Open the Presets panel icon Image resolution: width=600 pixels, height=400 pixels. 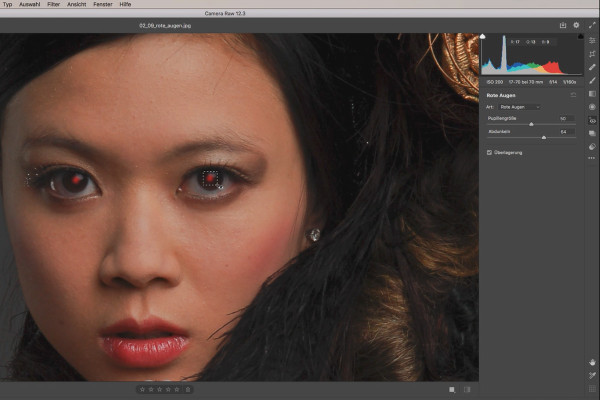pos(592,147)
